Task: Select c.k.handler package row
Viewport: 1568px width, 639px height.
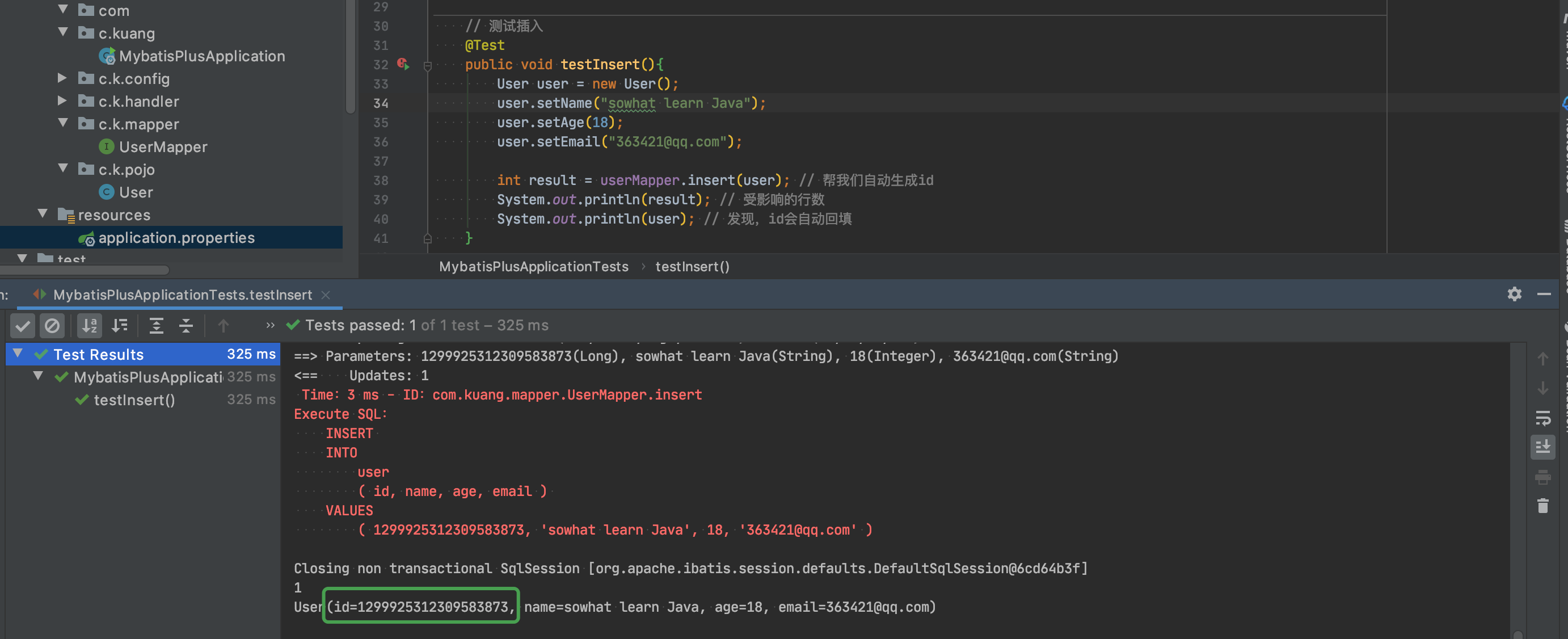Action: (171, 101)
